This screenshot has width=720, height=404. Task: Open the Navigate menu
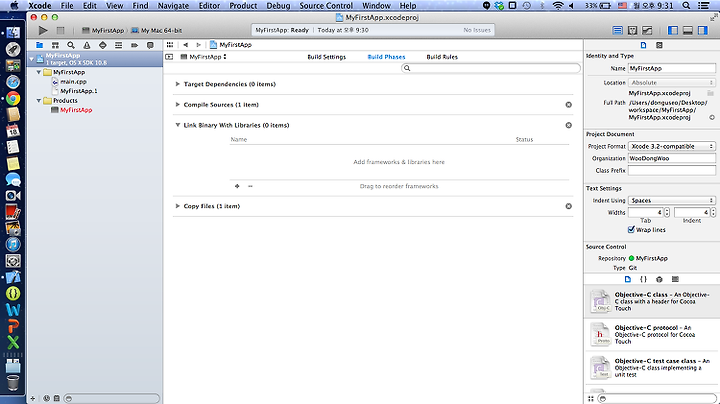click(173, 6)
